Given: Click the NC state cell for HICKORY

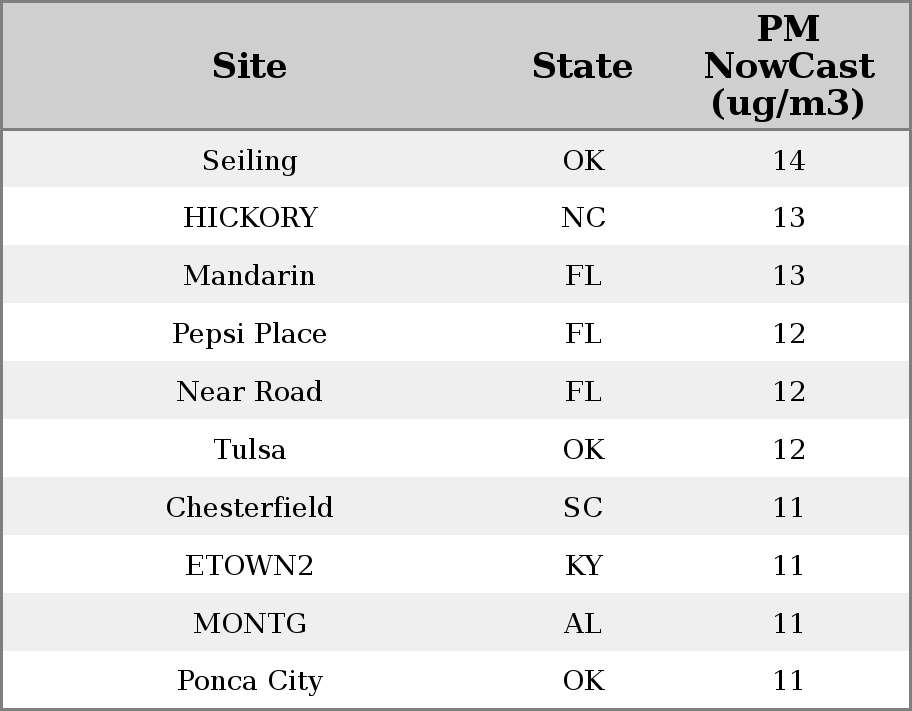Looking at the screenshot, I should coord(584,218).
